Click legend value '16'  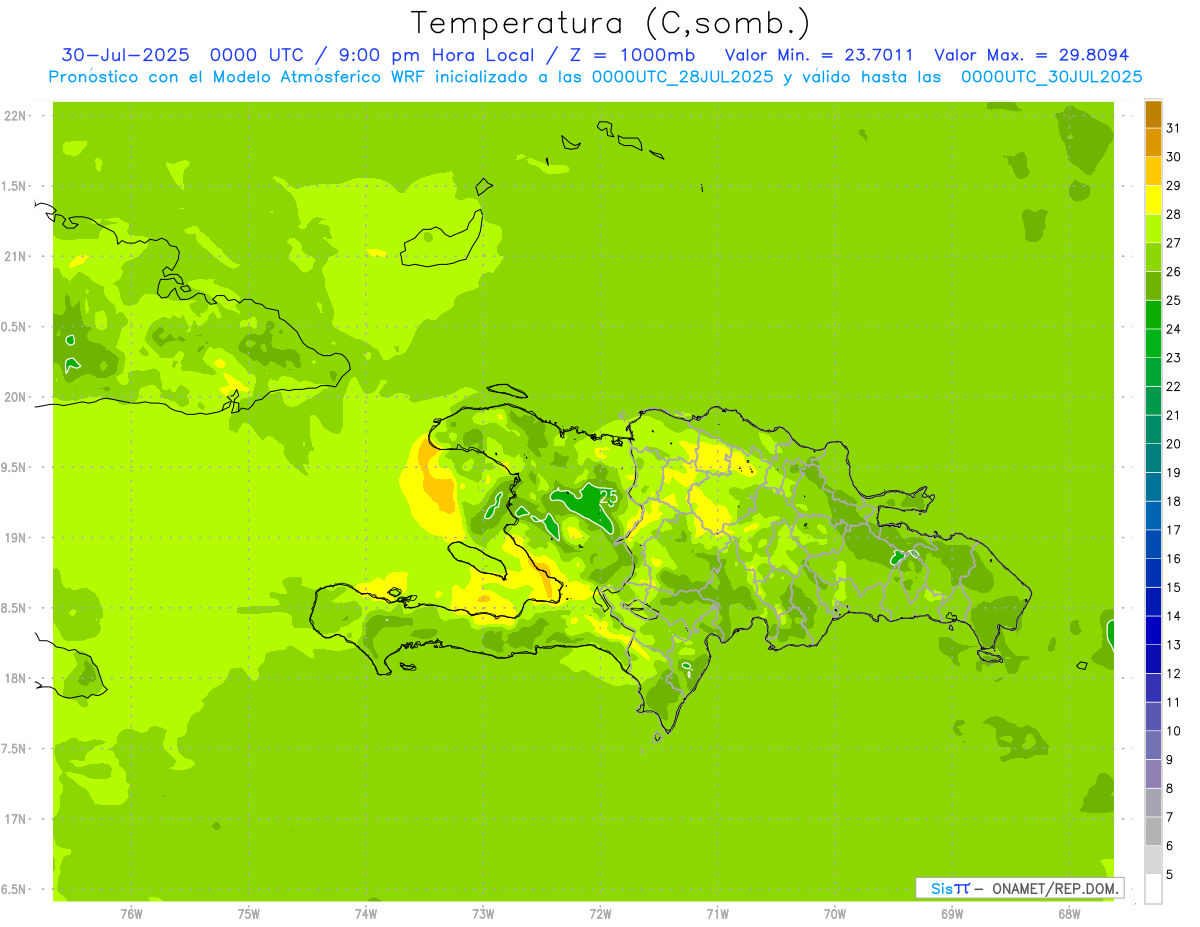pyautogui.click(x=1173, y=559)
